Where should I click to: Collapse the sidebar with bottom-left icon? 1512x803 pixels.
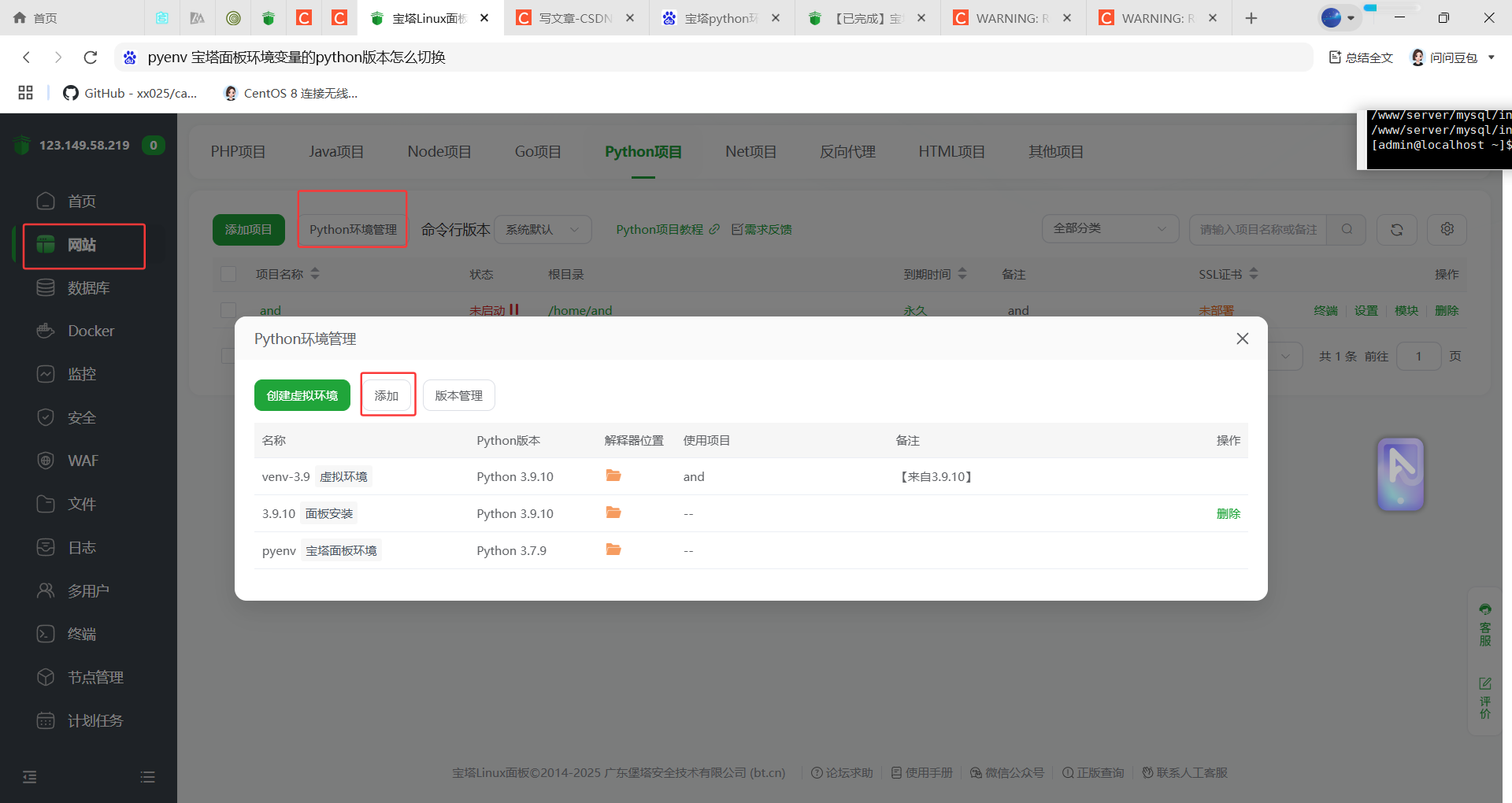click(30, 777)
